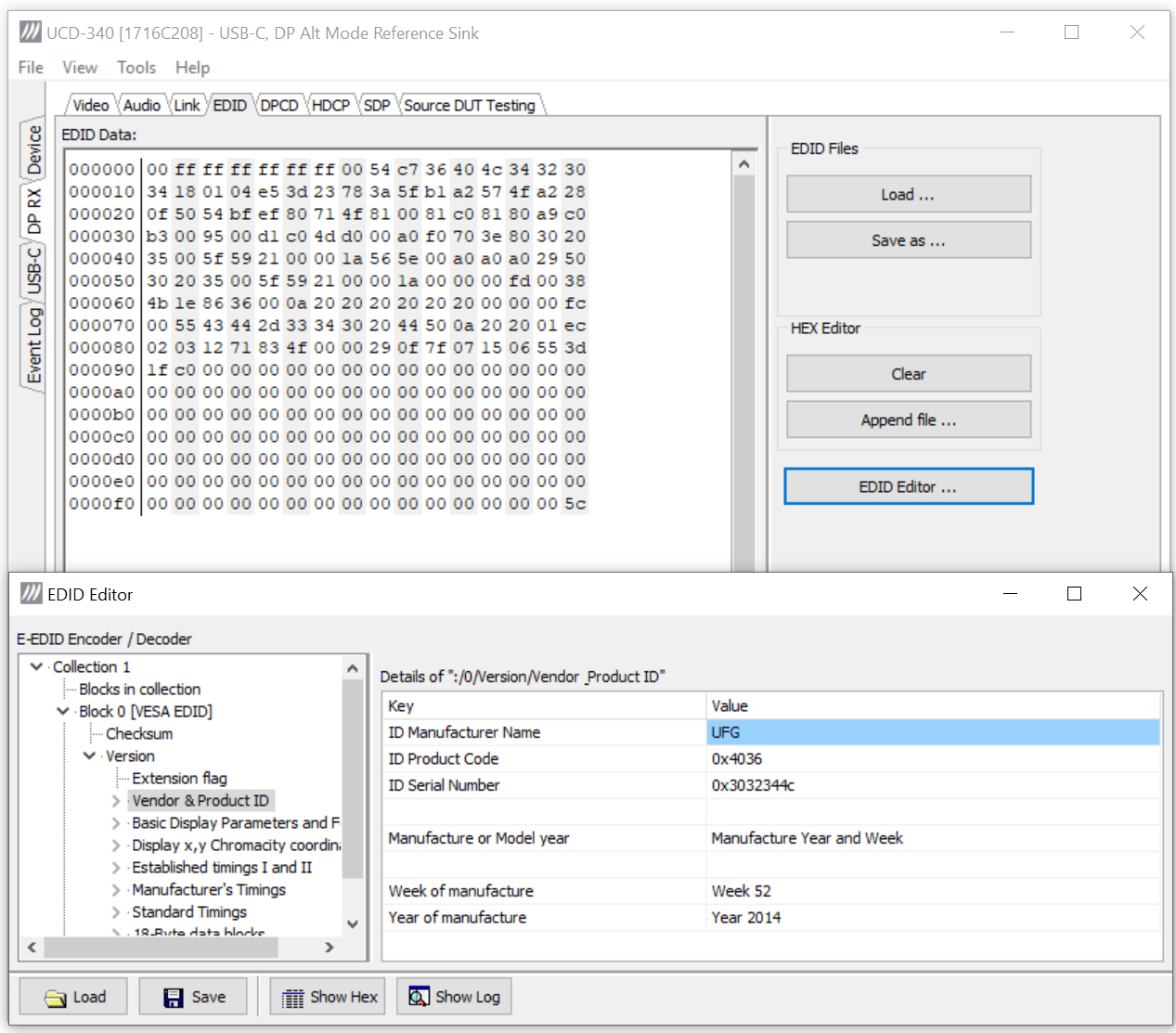Open the Source DUT Testing tab
Screen dimensions: 1176x1033
470,105
